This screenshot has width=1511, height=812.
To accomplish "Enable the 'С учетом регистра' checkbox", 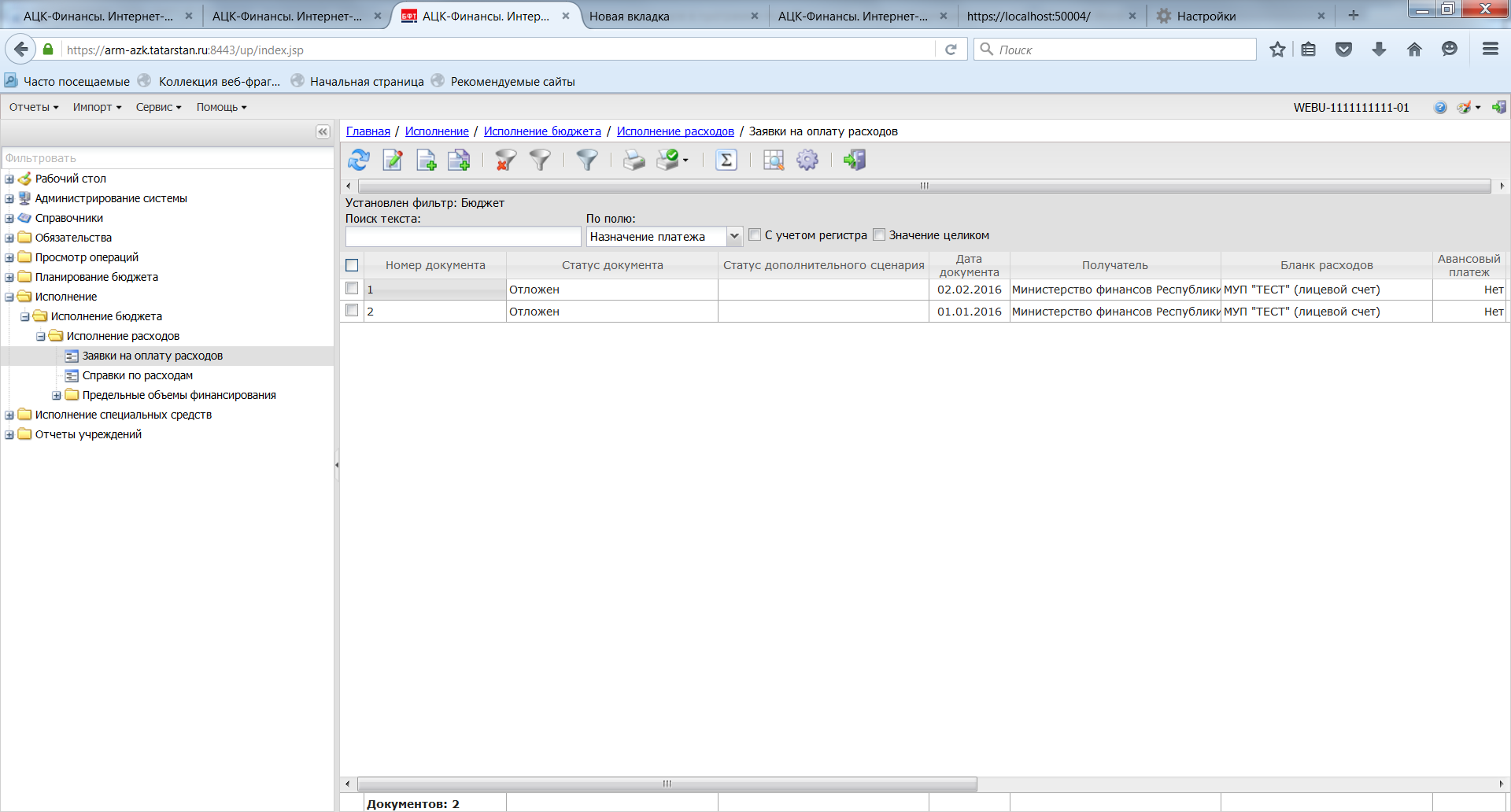I will 755,234.
